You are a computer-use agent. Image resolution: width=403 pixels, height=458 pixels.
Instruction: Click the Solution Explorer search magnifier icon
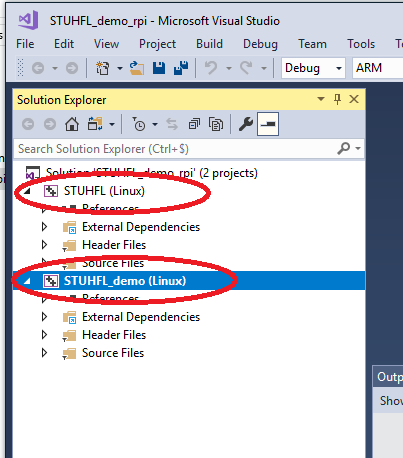coord(344,148)
